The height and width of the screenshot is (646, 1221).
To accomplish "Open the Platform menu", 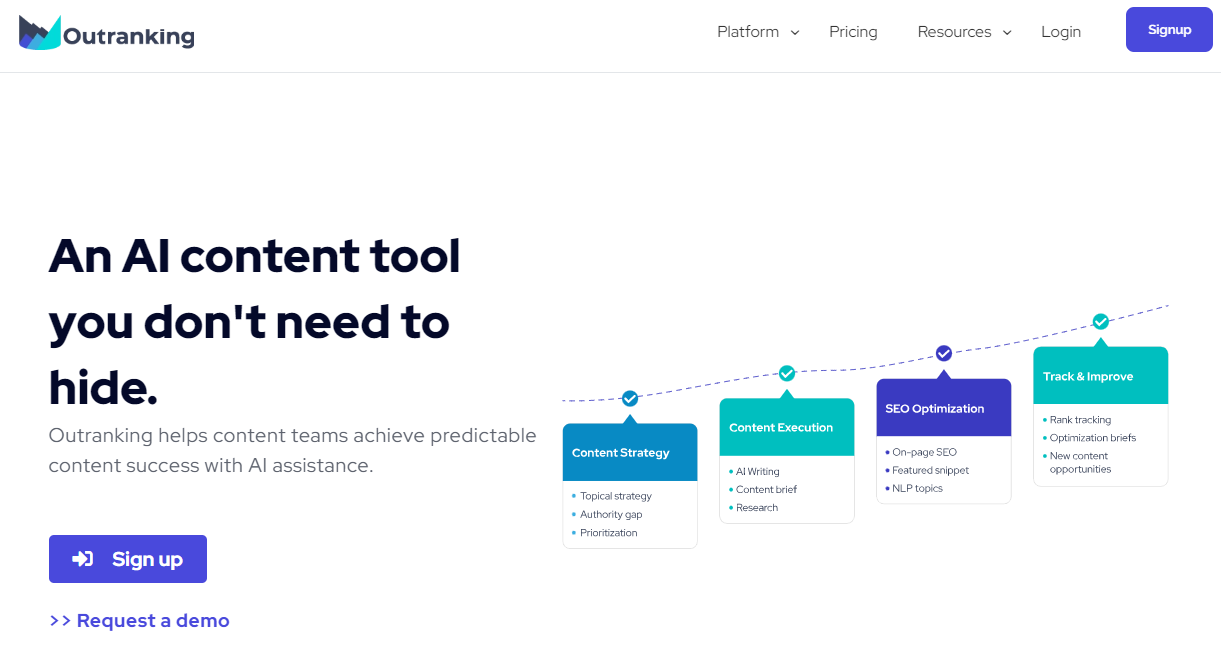I will pos(748,32).
